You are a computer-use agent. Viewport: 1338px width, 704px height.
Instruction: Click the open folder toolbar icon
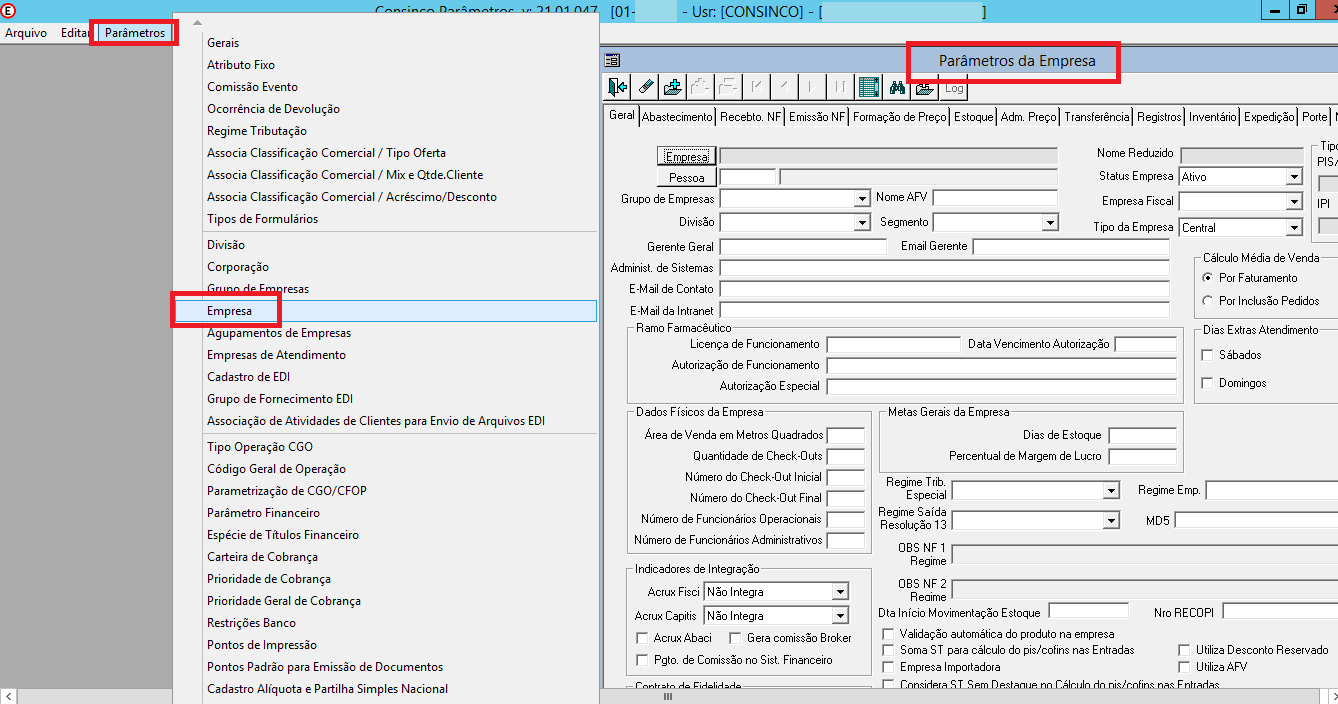tap(925, 87)
